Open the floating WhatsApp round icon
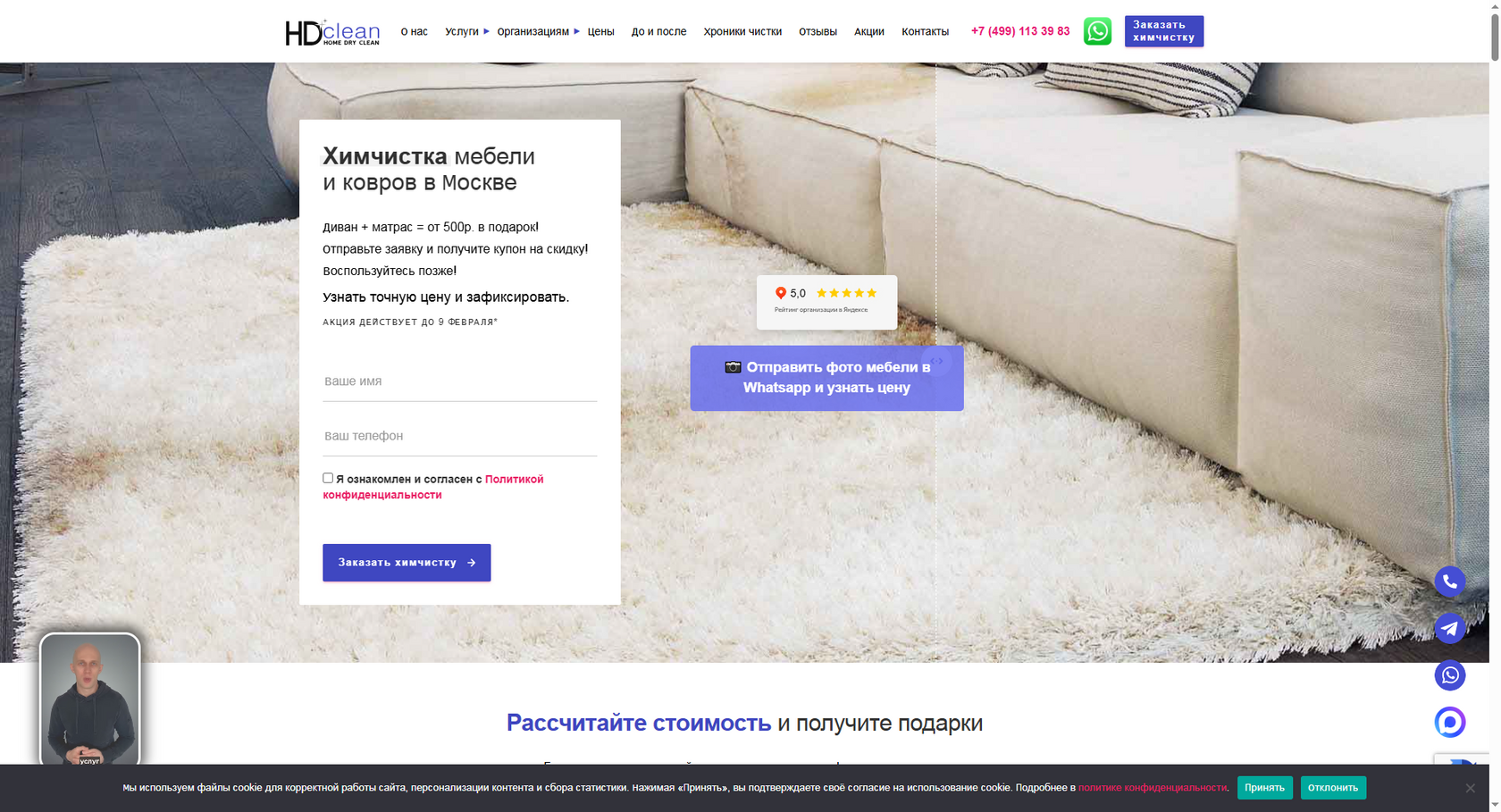Viewport: 1501px width, 812px height. pos(1449,675)
